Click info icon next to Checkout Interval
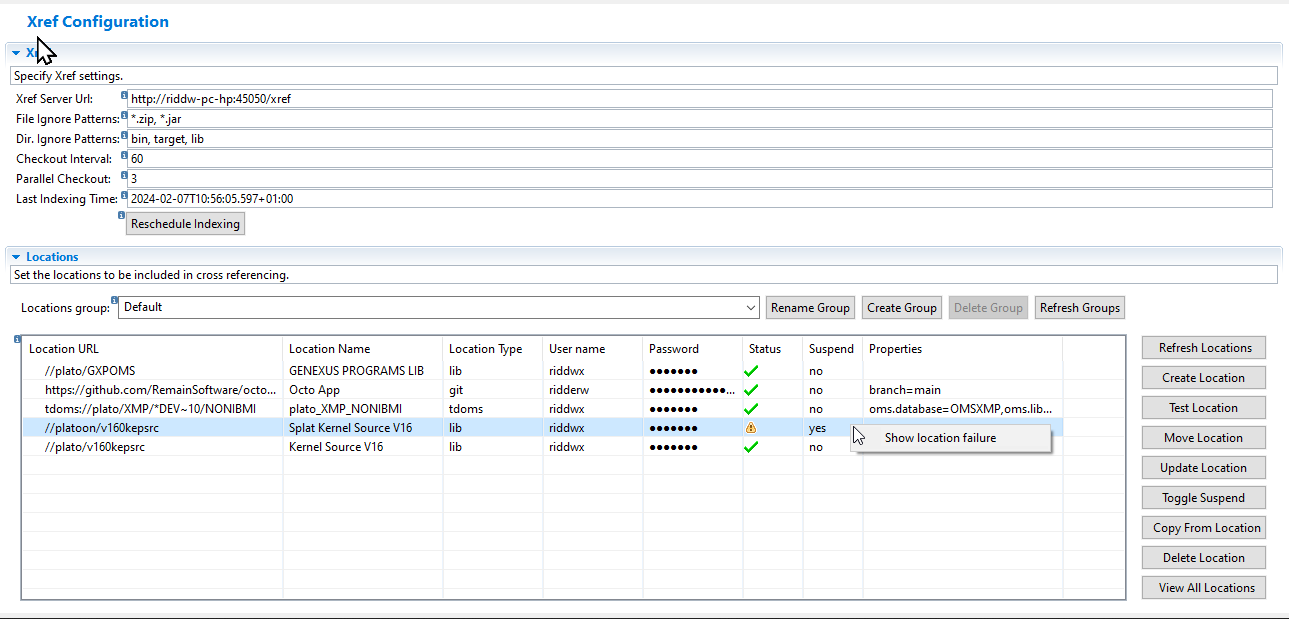This screenshot has height=619, width=1289. pos(124,156)
